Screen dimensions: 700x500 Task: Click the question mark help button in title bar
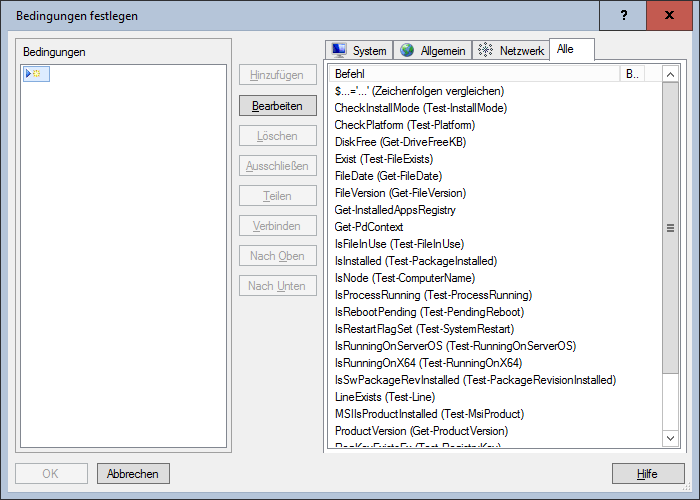624,15
